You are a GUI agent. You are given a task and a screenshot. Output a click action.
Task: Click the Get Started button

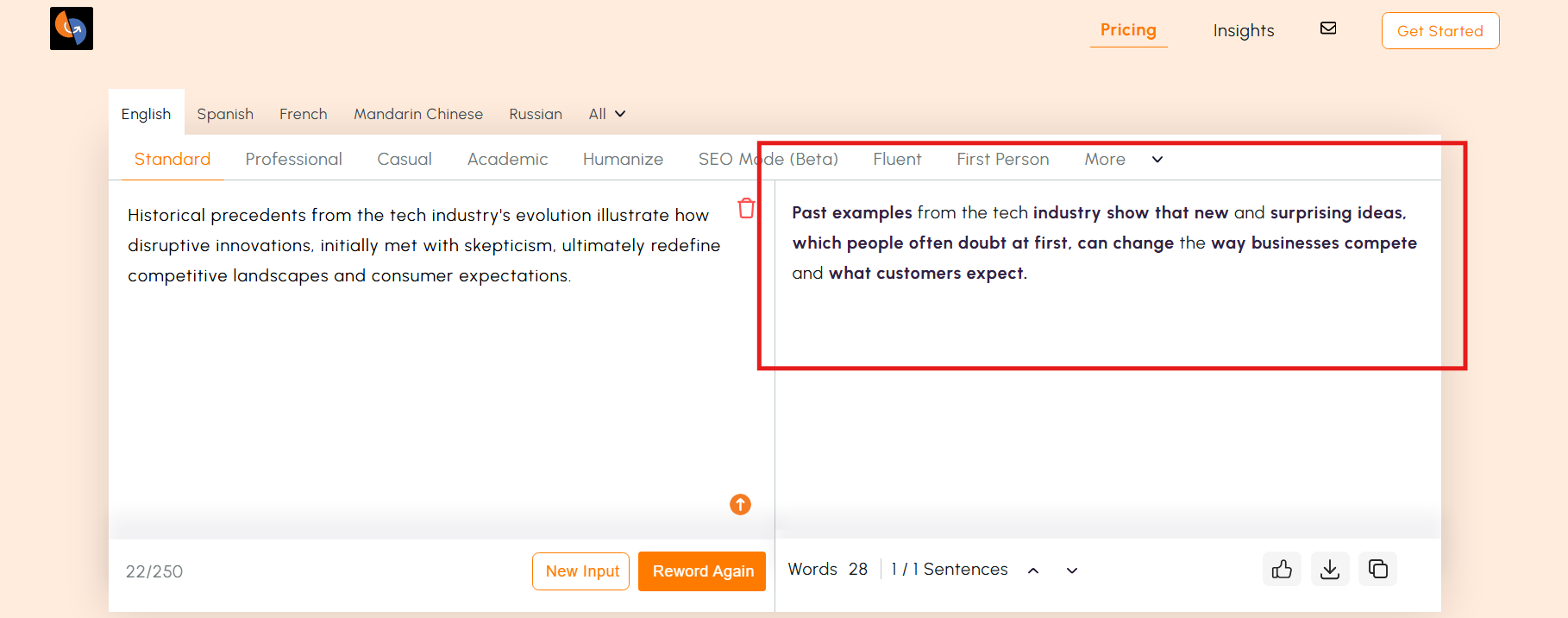pyautogui.click(x=1439, y=31)
